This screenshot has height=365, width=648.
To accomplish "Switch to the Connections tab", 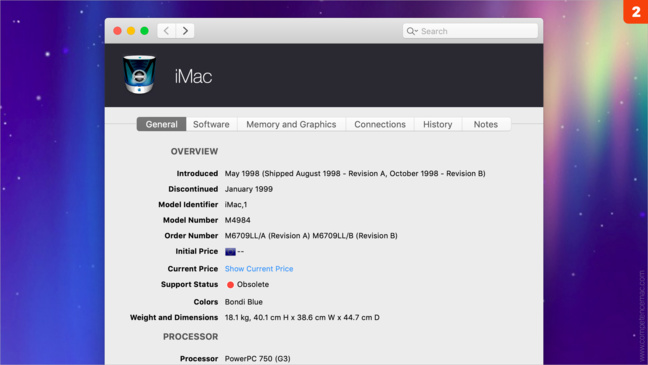I will [x=380, y=124].
